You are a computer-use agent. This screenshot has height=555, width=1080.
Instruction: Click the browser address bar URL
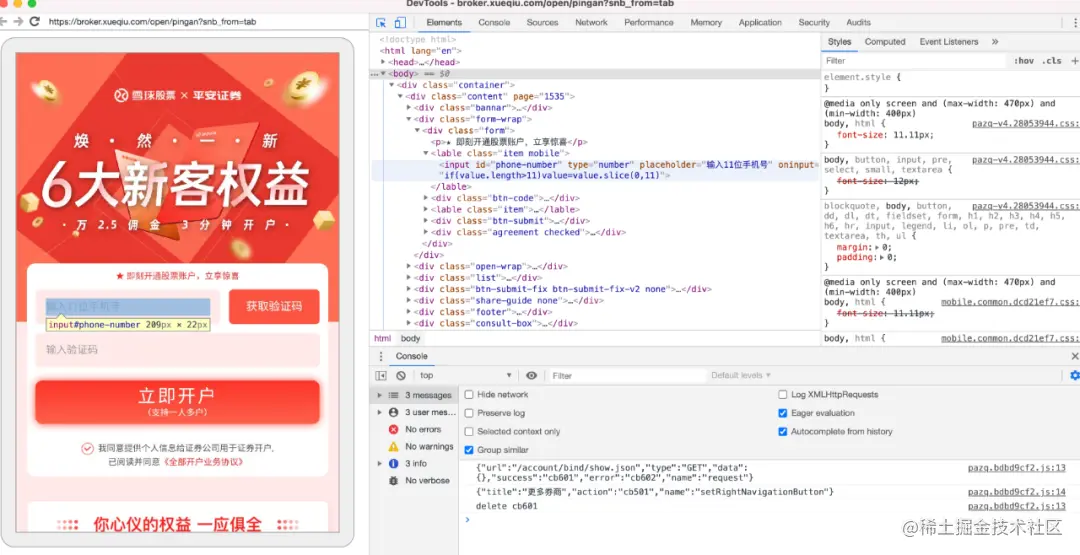point(152,21)
